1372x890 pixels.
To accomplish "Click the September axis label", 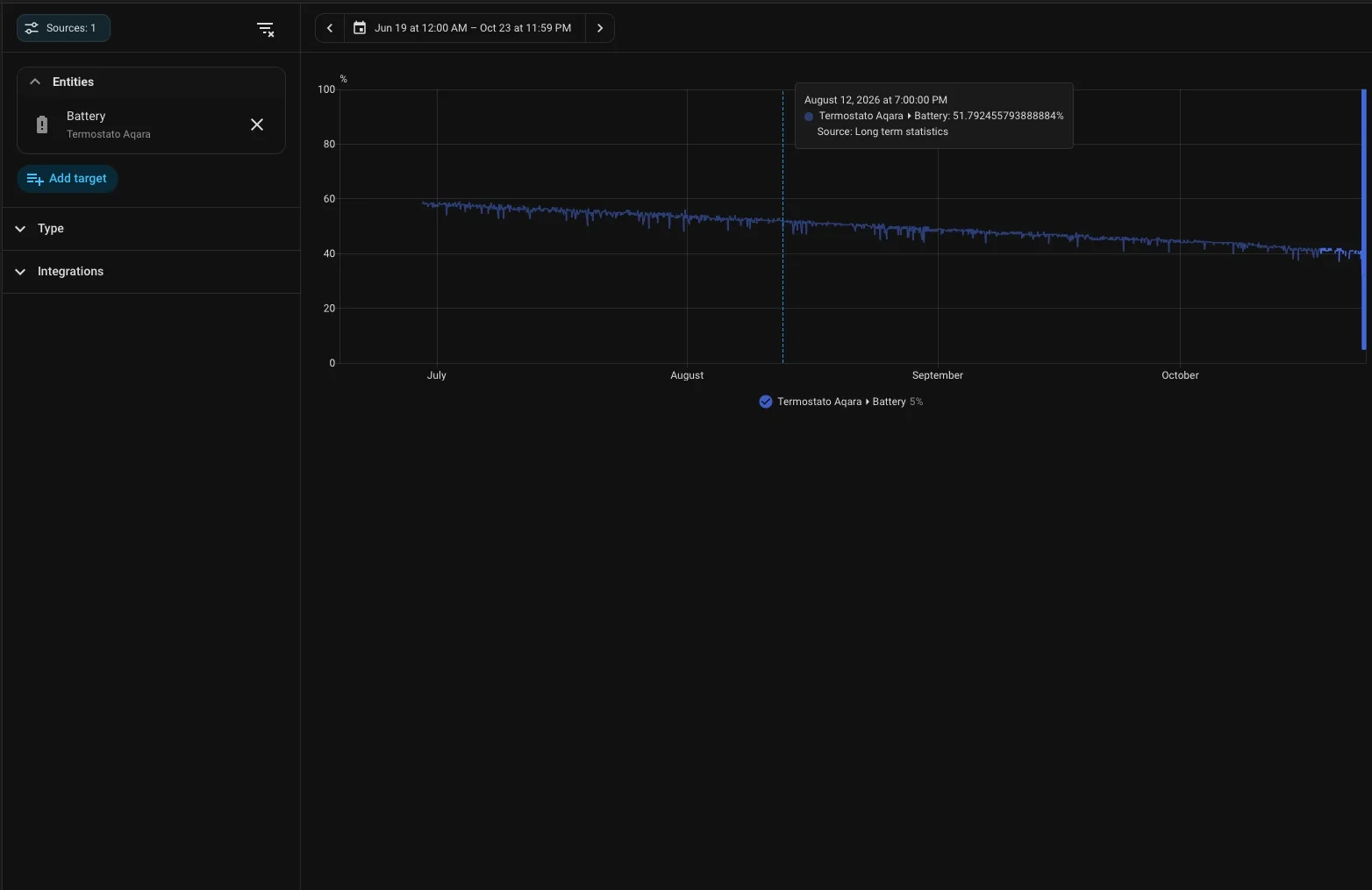I will pyautogui.click(x=938, y=375).
